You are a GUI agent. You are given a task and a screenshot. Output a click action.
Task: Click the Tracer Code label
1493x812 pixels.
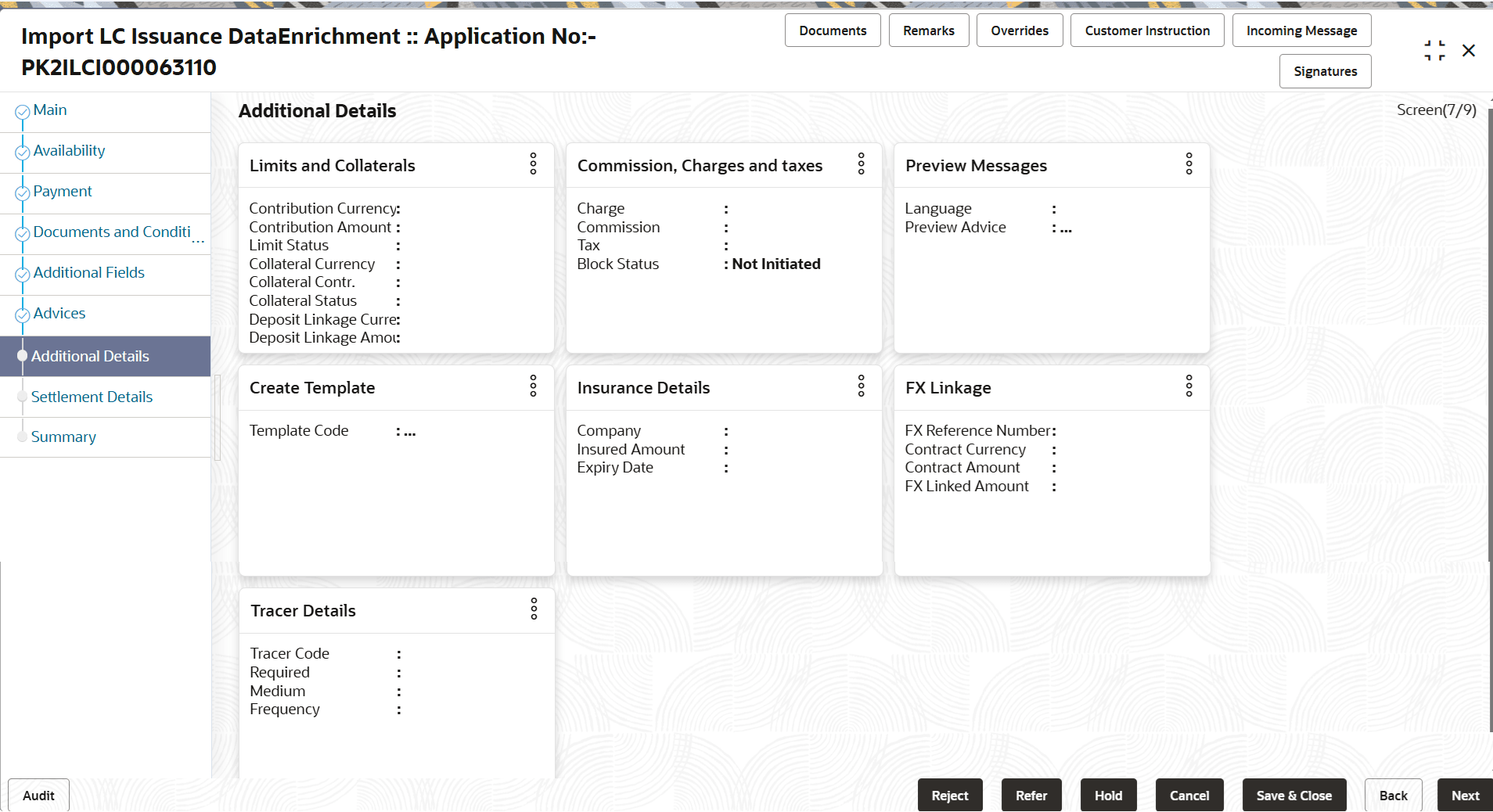pyautogui.click(x=290, y=654)
